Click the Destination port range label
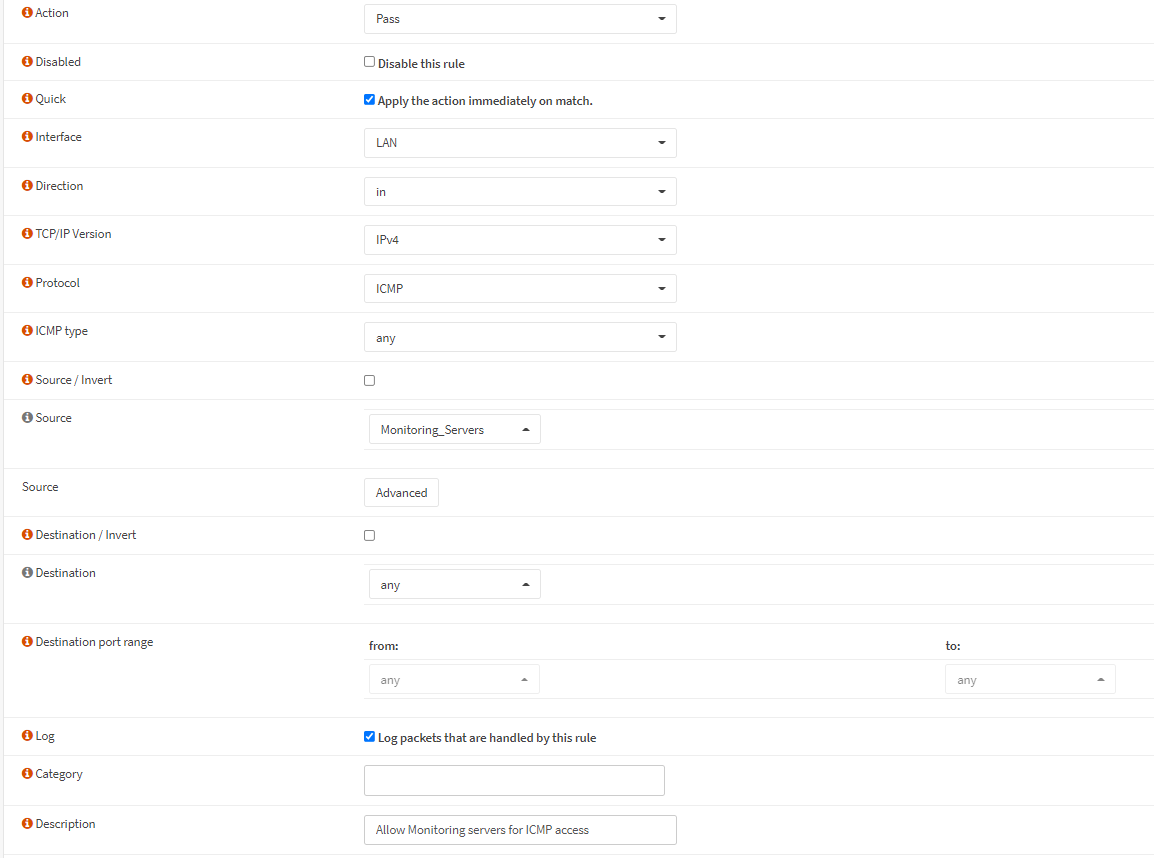The image size is (1154, 858). point(94,642)
